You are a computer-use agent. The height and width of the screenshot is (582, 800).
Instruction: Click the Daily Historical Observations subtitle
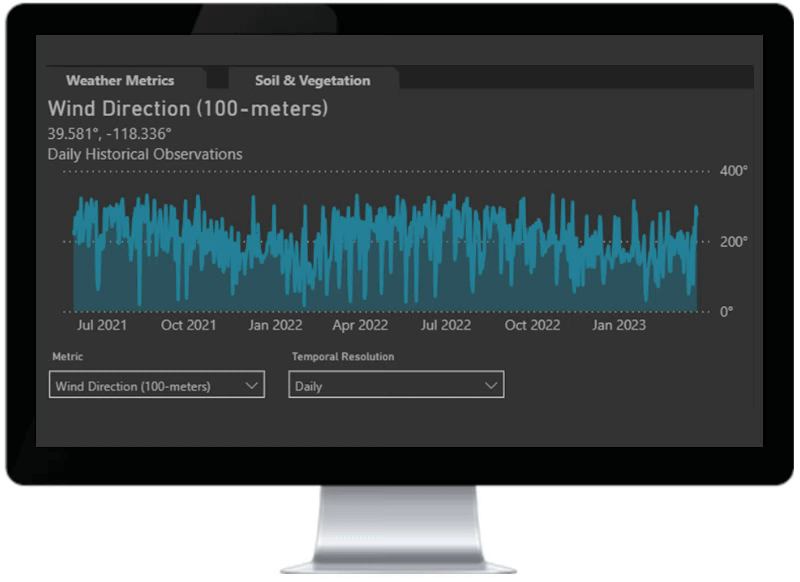click(145, 154)
